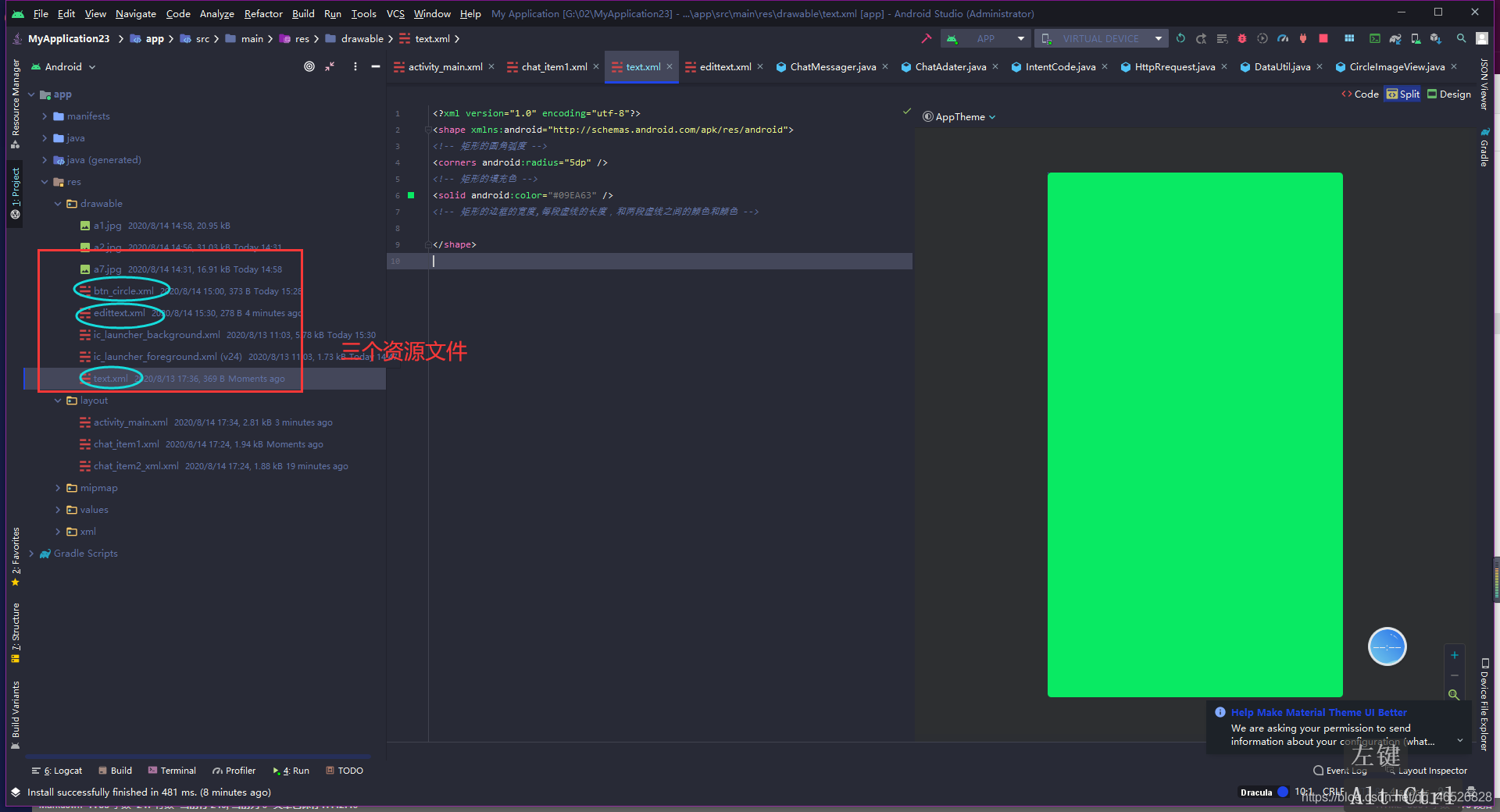
Task: Click Help Make Material Theme UI Better link
Action: [1319, 712]
